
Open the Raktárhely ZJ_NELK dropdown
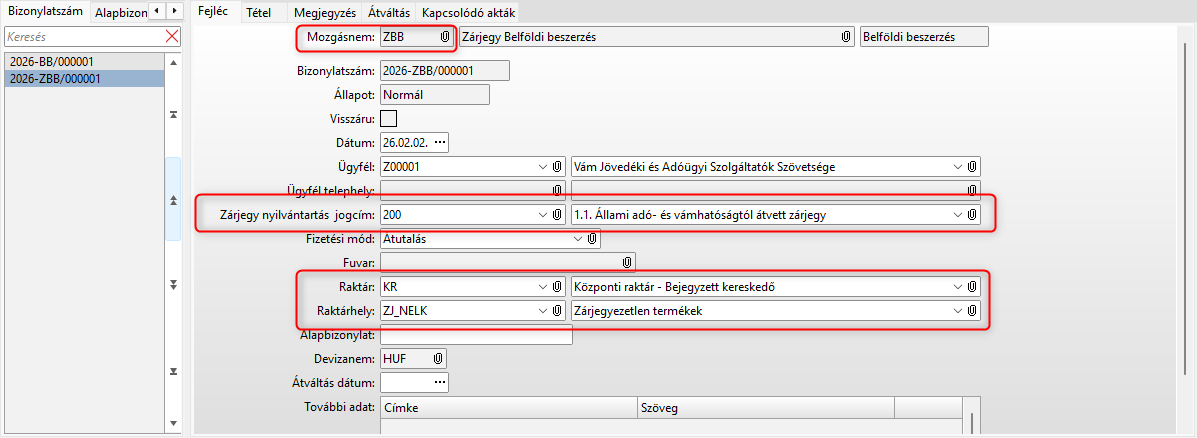tap(543, 311)
